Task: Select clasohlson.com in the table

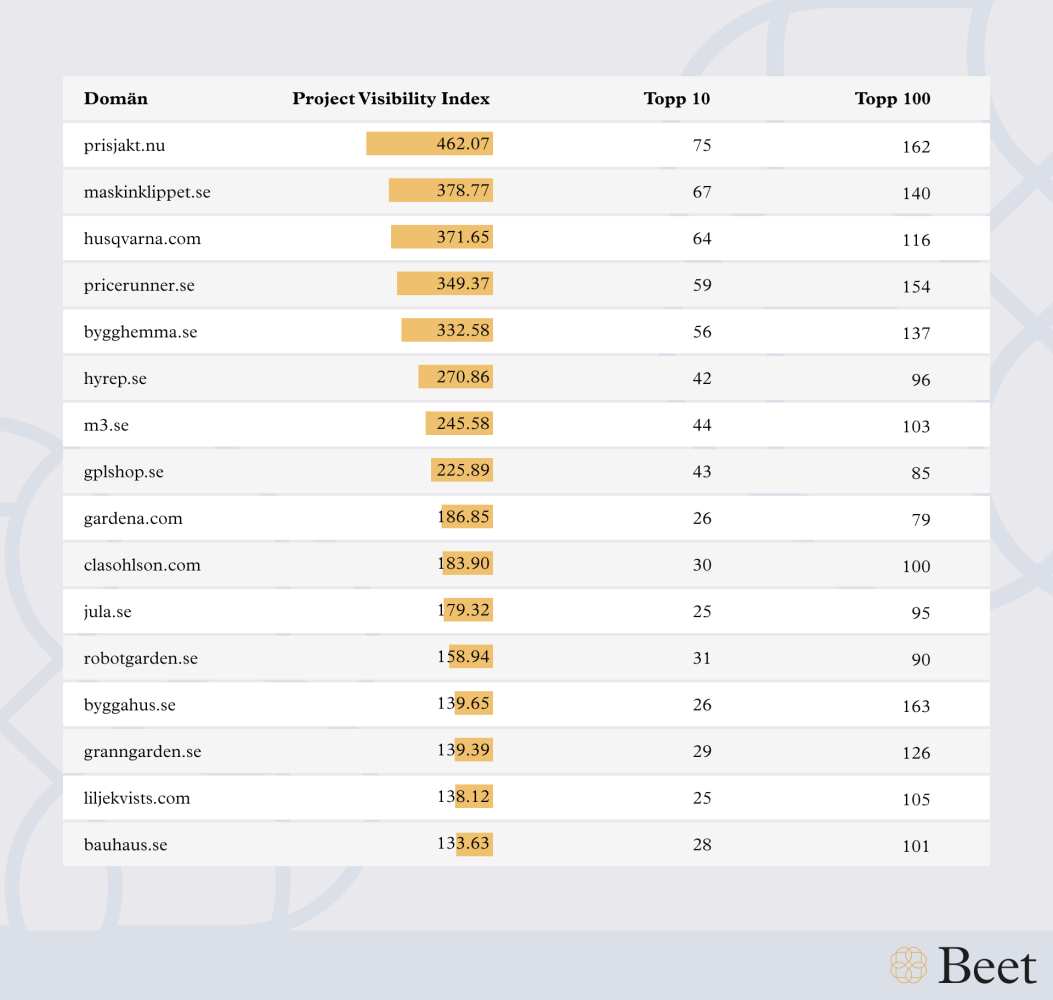Action: pyautogui.click(x=142, y=565)
